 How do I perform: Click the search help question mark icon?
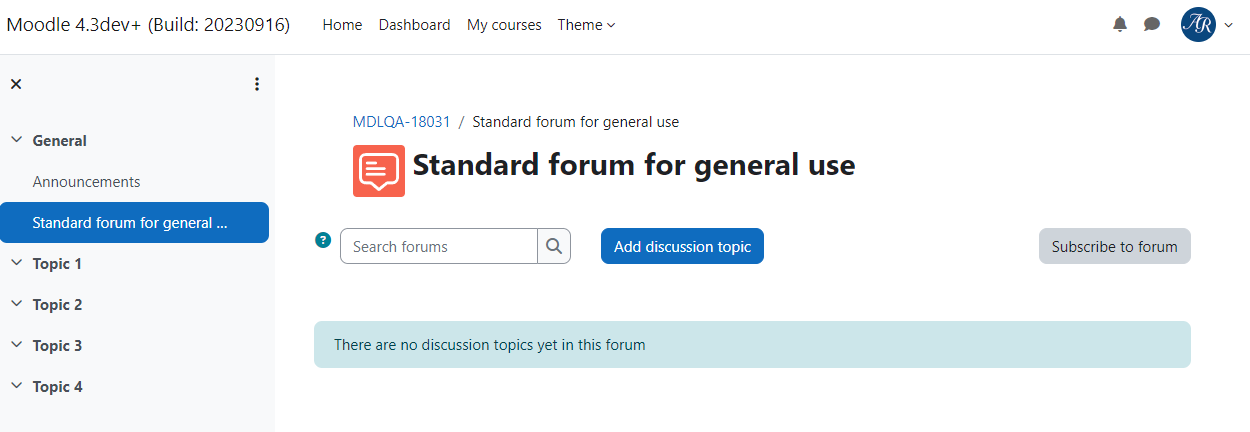323,240
